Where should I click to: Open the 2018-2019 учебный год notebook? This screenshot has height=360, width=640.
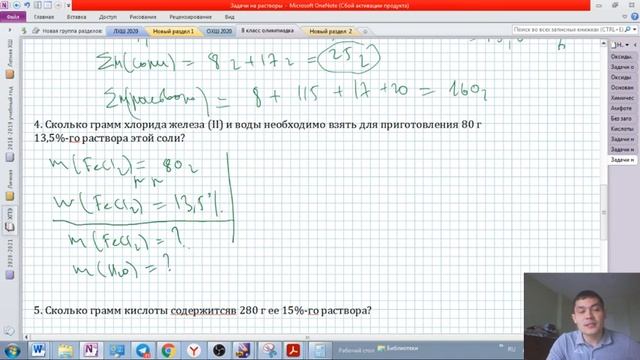click(10, 123)
